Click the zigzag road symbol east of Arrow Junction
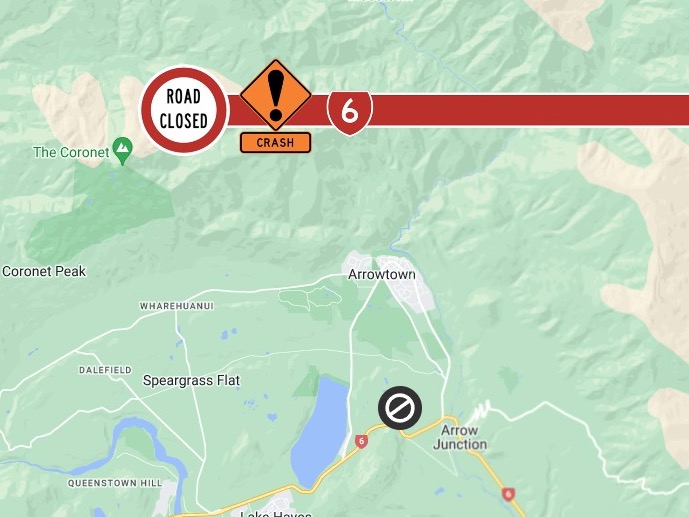The height and width of the screenshot is (517, 689). pyautogui.click(x=481, y=410)
